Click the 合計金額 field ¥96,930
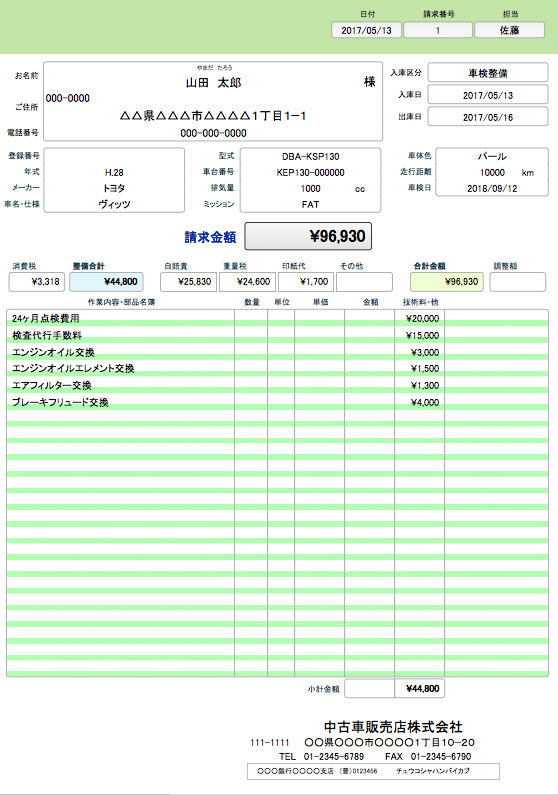The width and height of the screenshot is (558, 795). [447, 282]
